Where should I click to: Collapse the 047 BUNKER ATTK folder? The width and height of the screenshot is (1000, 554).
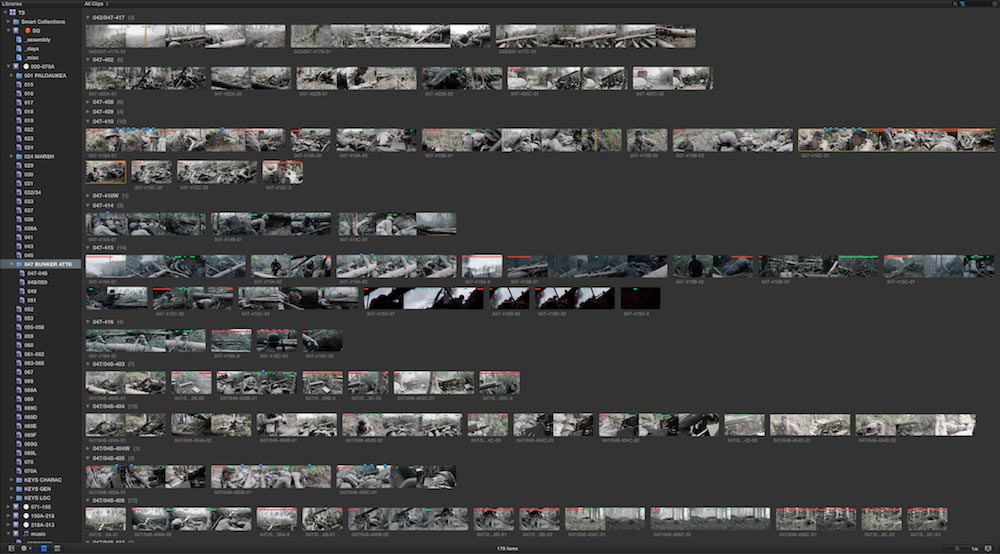coord(11,264)
